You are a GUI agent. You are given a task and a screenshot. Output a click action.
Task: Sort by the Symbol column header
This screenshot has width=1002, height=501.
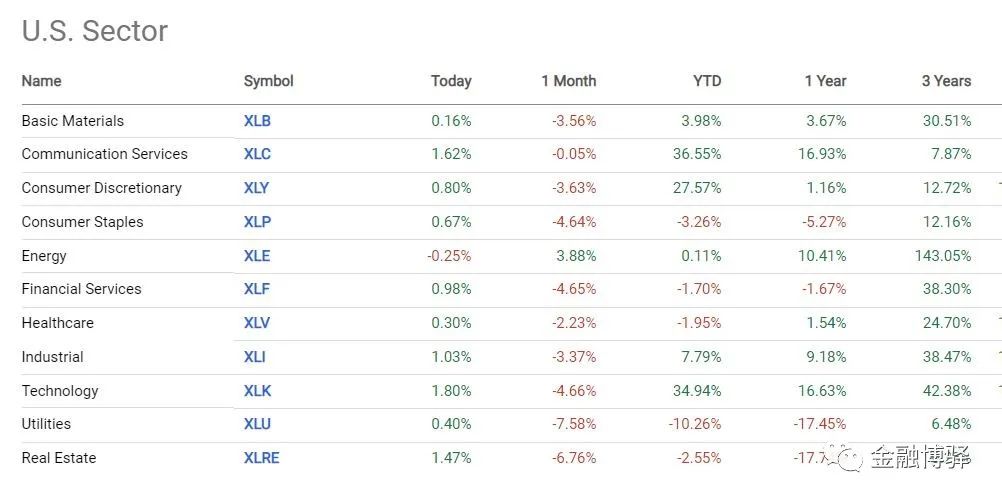(268, 81)
